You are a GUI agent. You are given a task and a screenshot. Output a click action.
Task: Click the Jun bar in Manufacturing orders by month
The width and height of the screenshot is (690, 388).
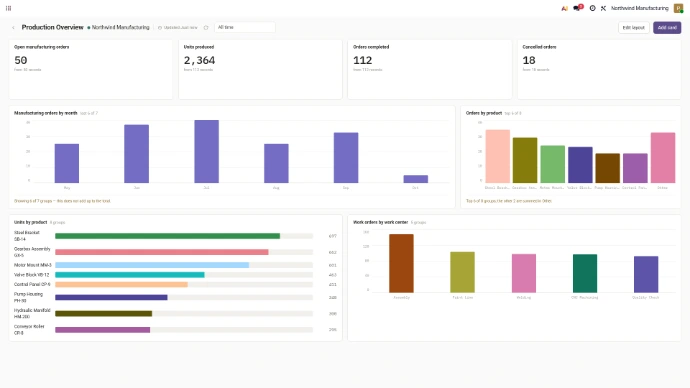pyautogui.click(x=136, y=154)
